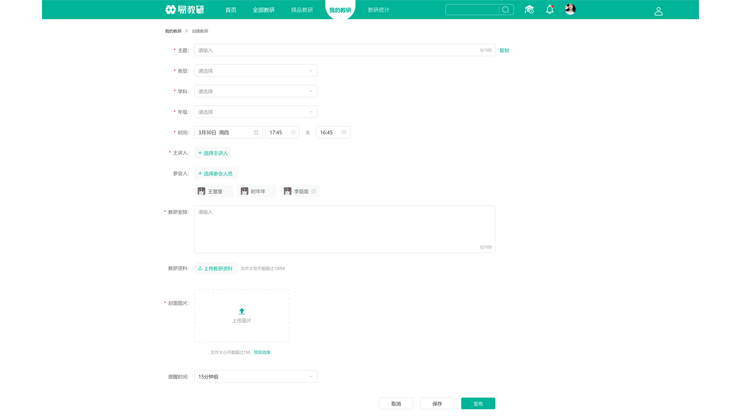Open the 精品教研 navigation tab

point(302,10)
